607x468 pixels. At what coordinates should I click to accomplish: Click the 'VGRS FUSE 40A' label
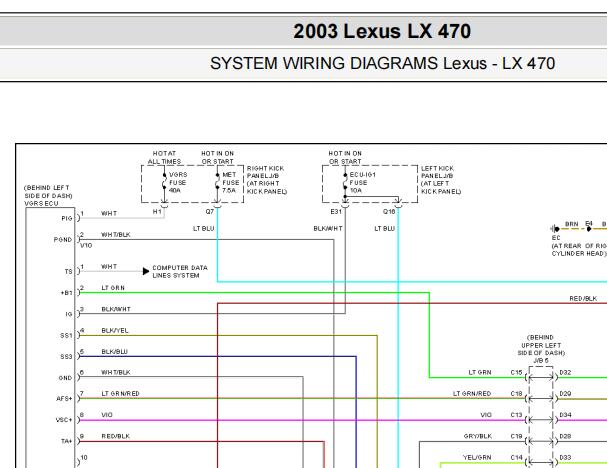pyautogui.click(x=178, y=182)
